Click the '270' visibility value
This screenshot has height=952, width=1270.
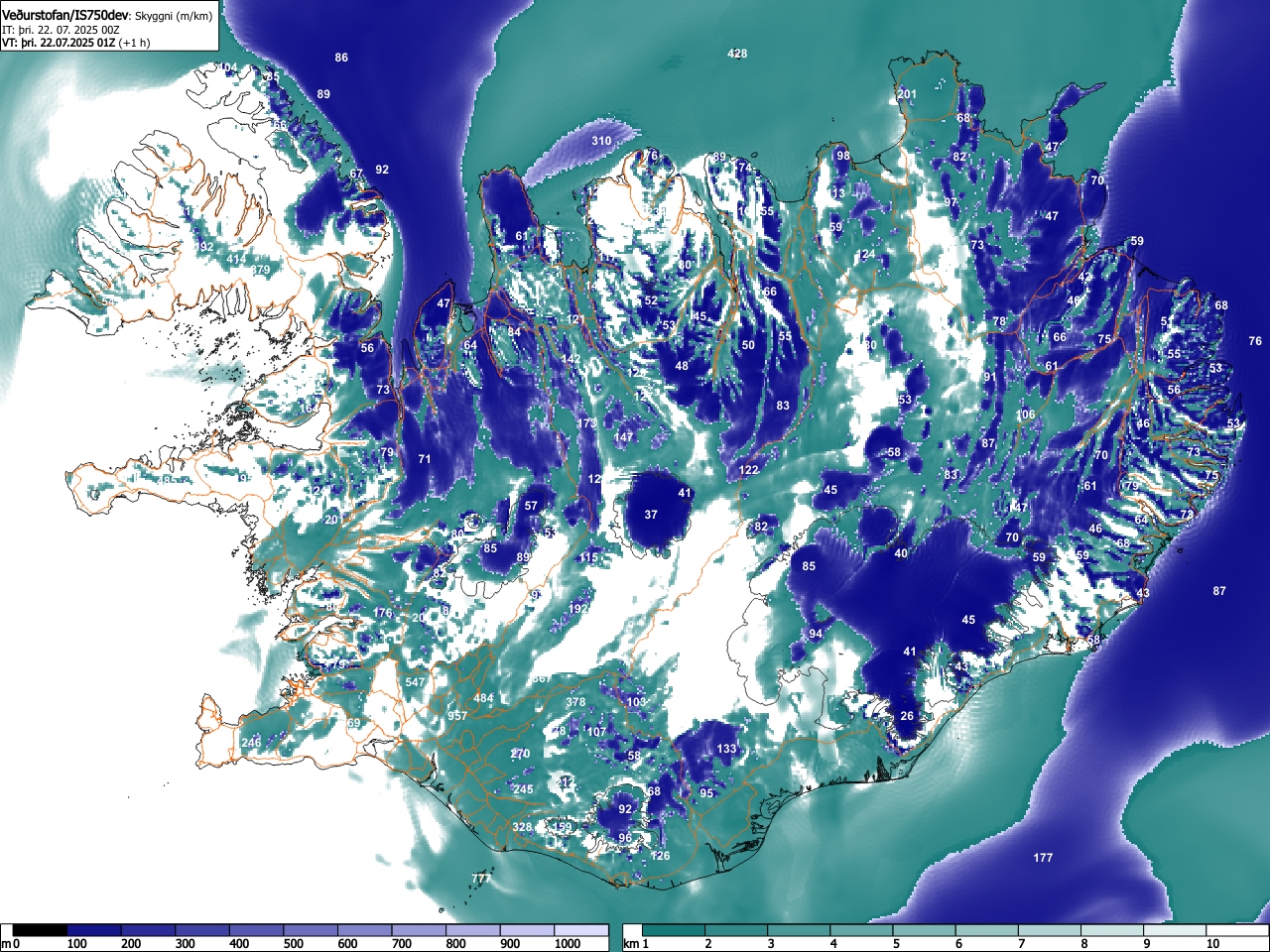pos(521,755)
